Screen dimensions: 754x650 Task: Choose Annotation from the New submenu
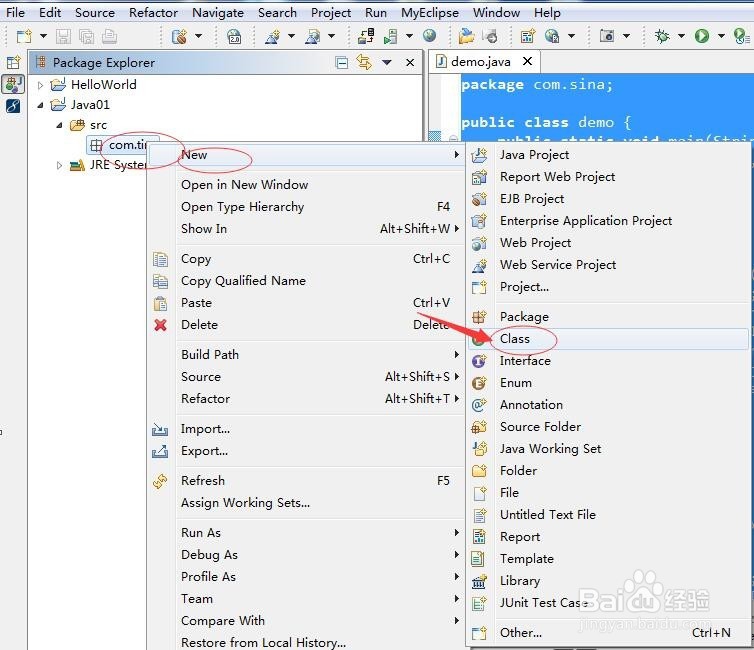608,405
